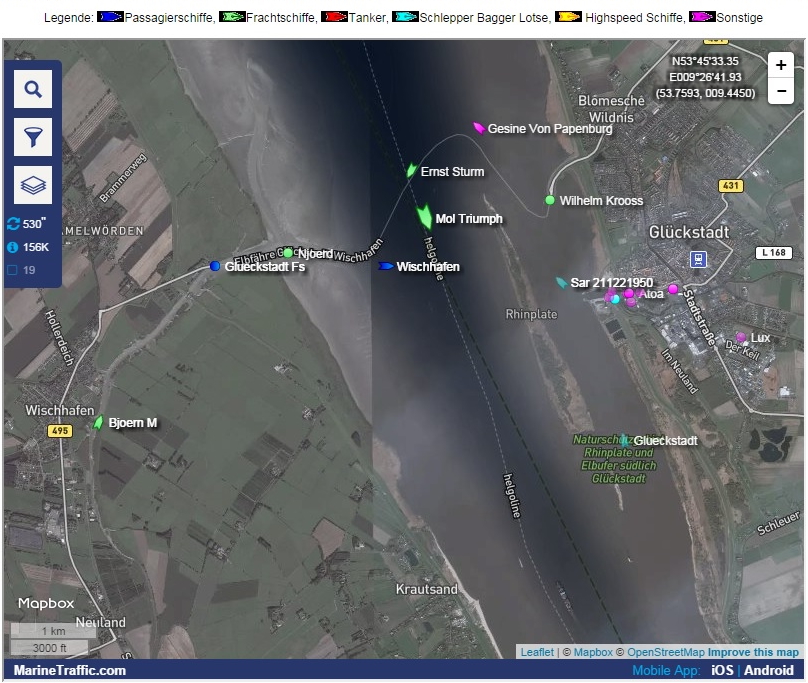This screenshot has width=808, height=683.
Task: Open the OpenStreetMap attribution link
Action: pyautogui.click(x=665, y=652)
